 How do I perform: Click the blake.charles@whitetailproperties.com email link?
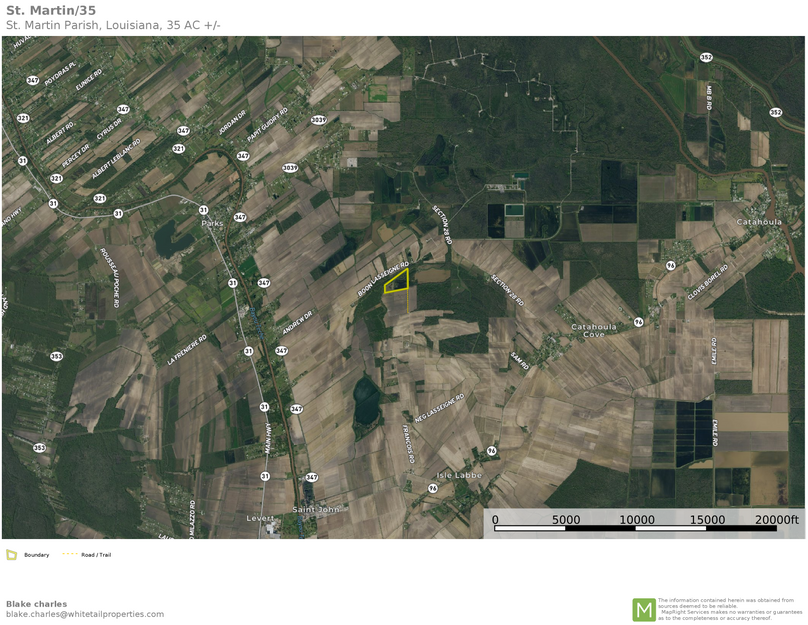[86, 614]
